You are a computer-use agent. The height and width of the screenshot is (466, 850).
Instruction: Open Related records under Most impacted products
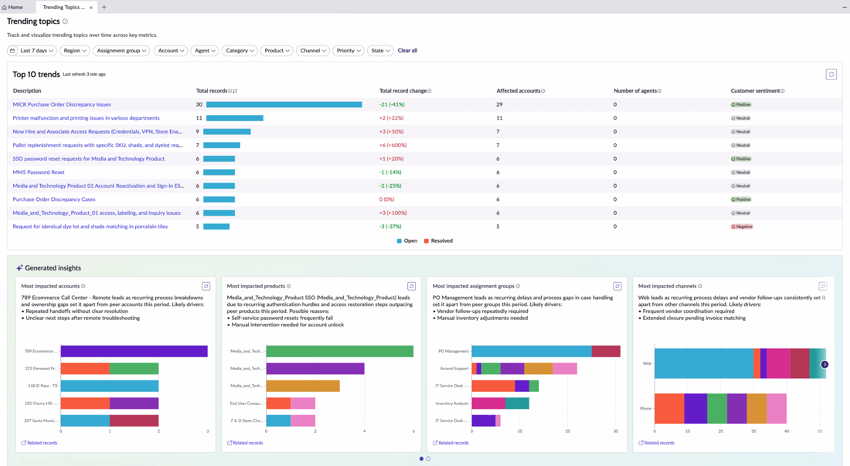point(245,443)
